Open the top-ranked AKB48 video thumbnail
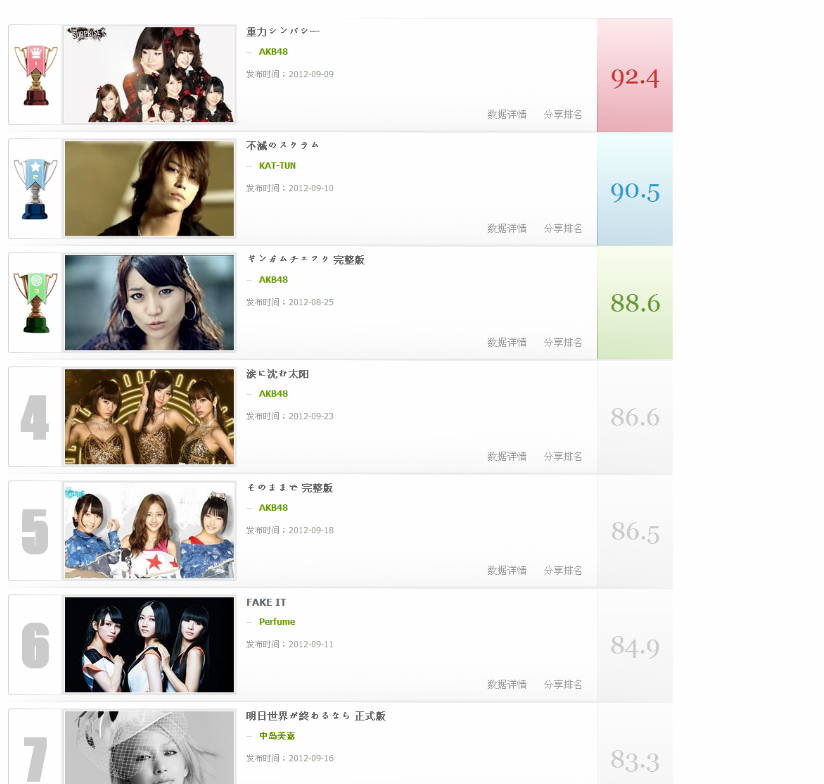 (x=149, y=75)
